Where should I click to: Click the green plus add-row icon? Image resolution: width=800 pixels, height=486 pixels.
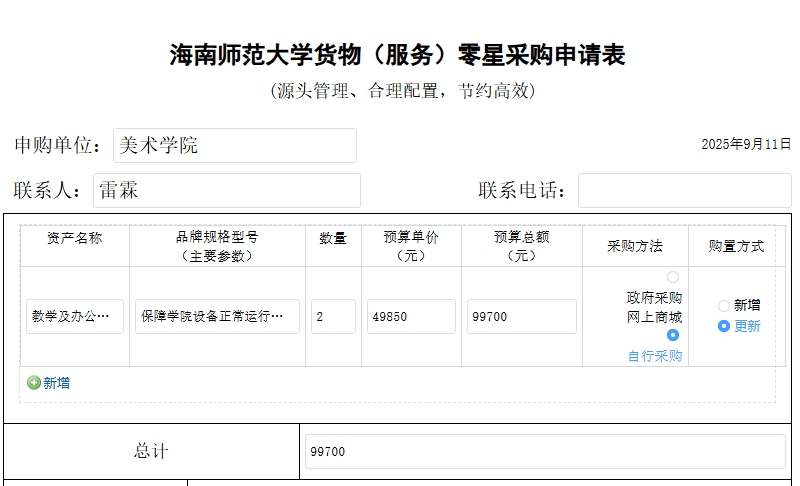(x=34, y=383)
